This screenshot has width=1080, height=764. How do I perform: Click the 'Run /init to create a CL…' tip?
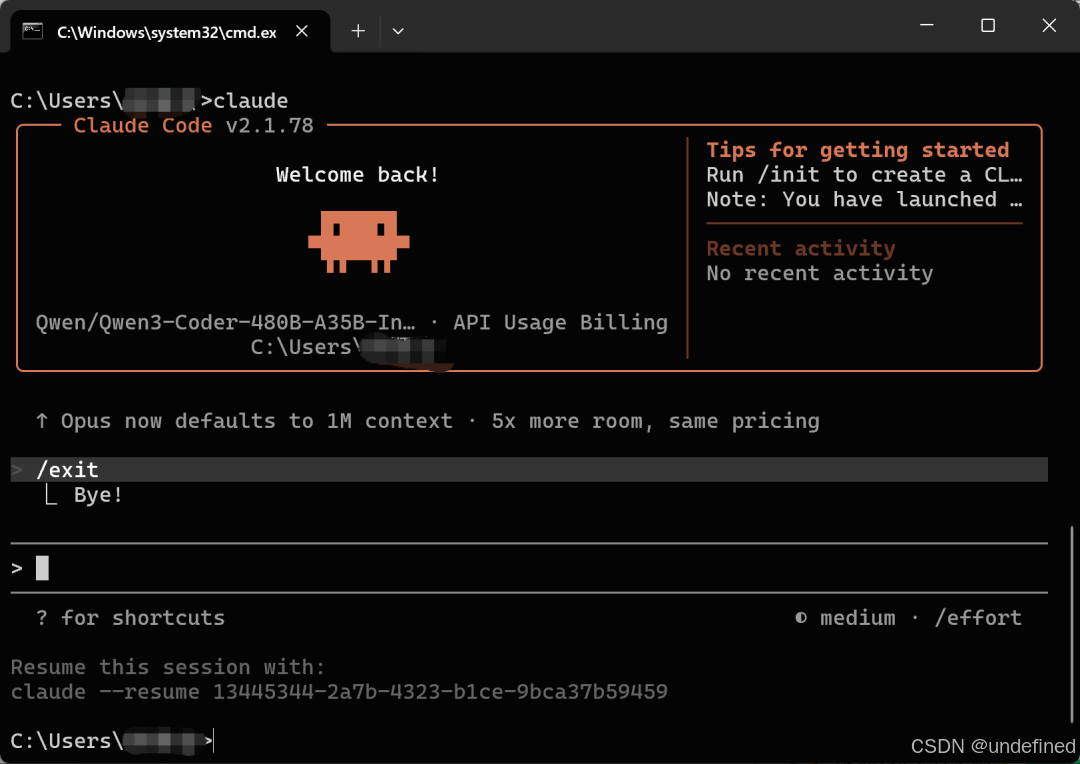864,175
